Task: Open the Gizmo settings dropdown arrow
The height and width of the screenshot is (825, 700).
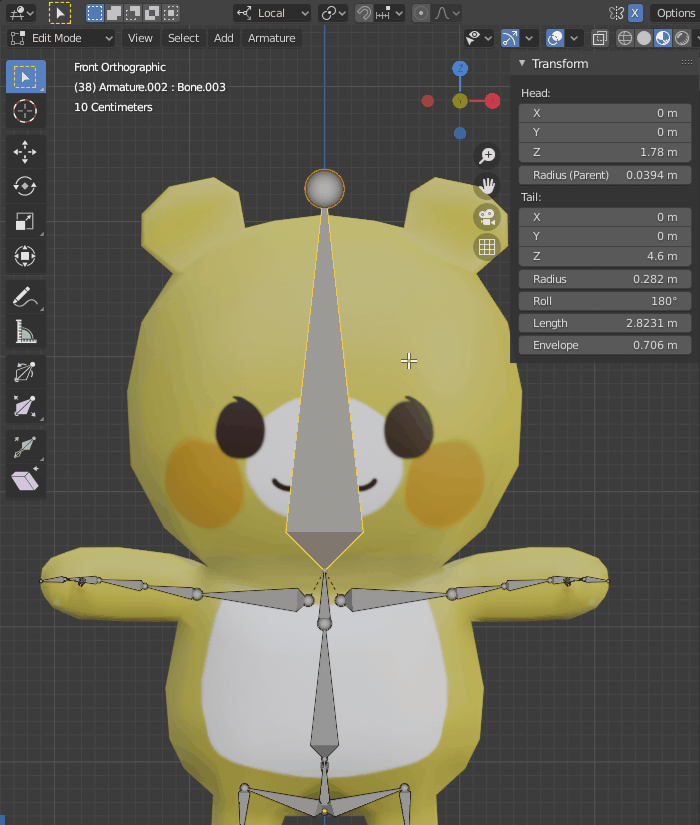Action: (x=529, y=38)
